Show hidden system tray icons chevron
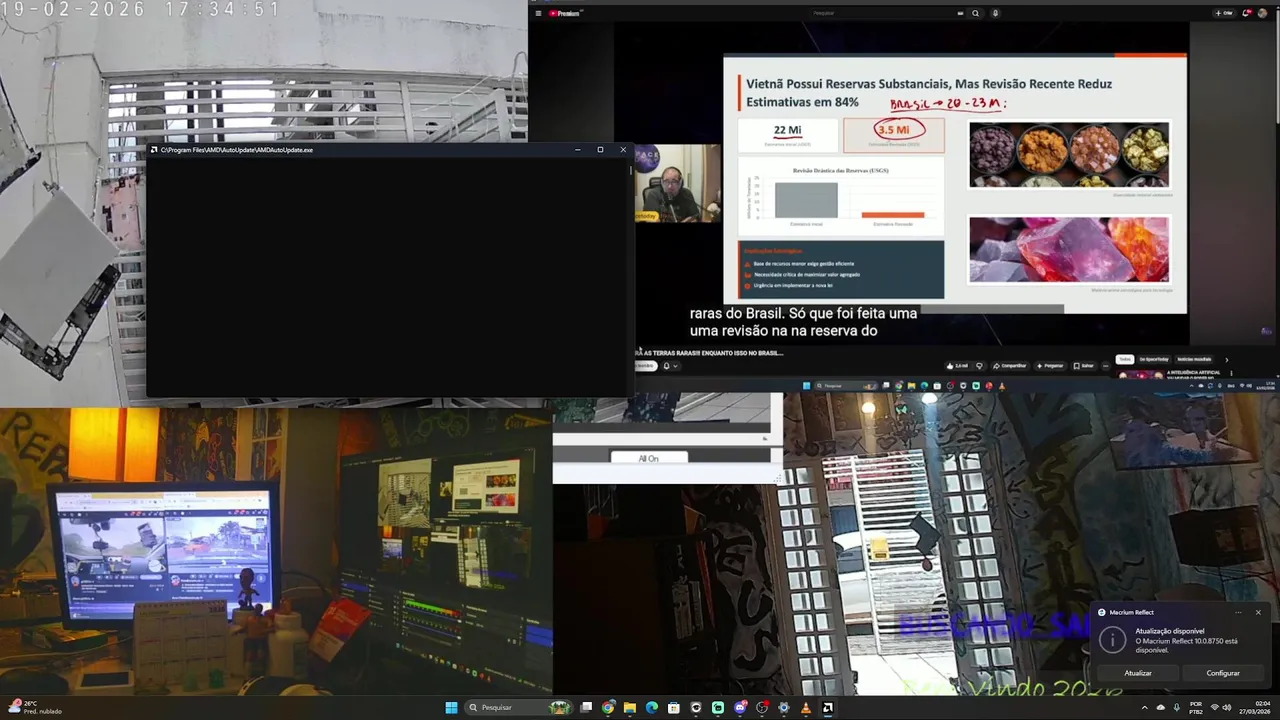The image size is (1280, 720). click(x=1145, y=708)
